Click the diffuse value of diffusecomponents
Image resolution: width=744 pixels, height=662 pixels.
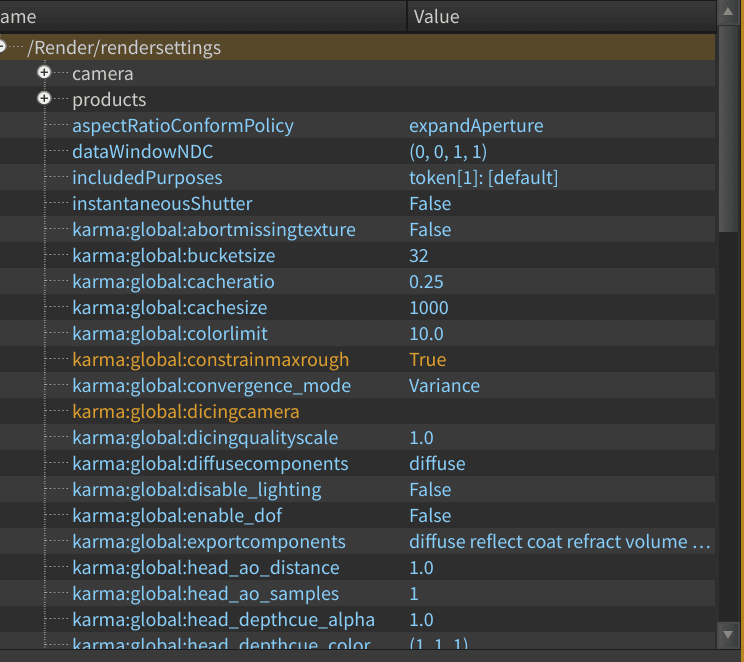click(437, 464)
